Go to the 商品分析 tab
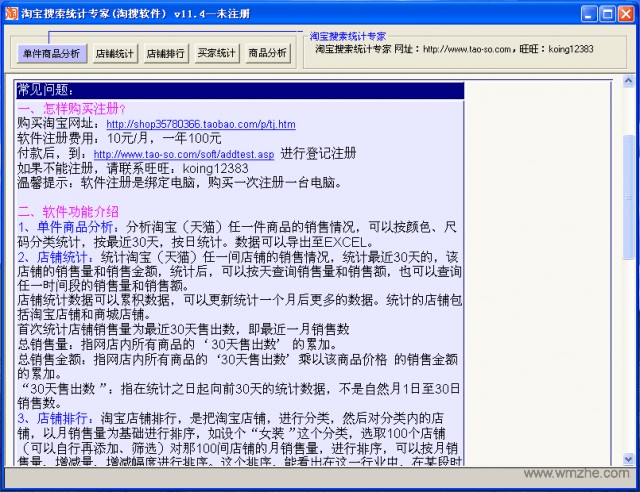The width and height of the screenshot is (640, 492). 268,53
